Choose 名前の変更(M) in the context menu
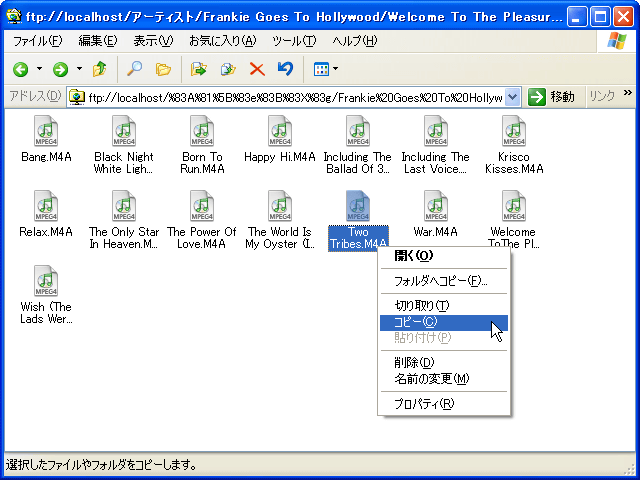 point(444,379)
